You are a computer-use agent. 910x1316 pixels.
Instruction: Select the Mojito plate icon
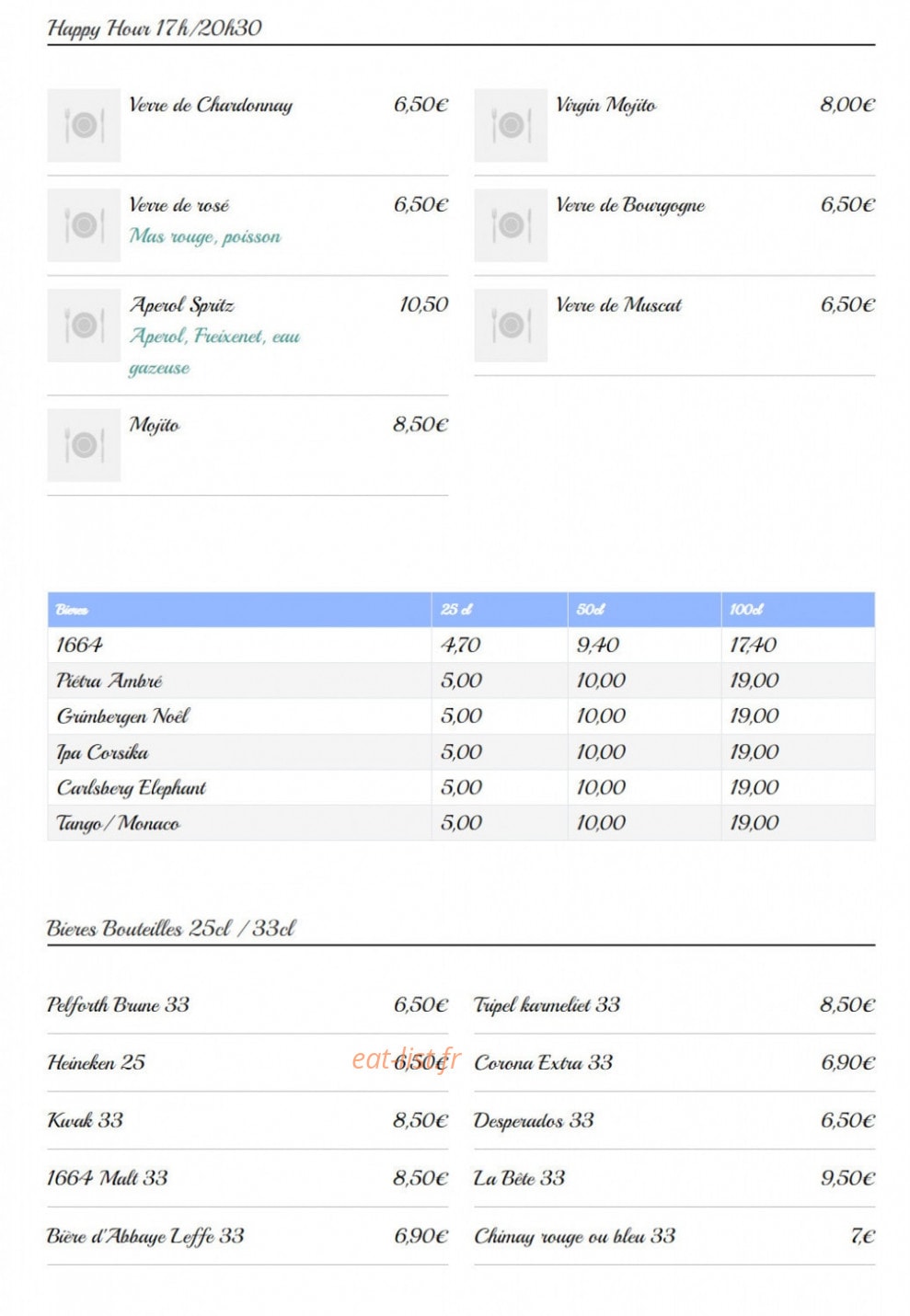(x=84, y=445)
